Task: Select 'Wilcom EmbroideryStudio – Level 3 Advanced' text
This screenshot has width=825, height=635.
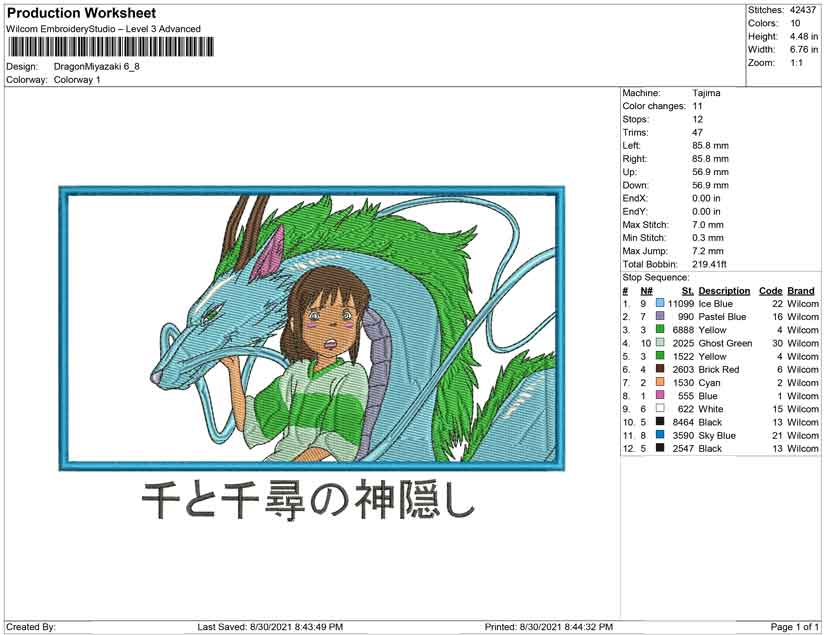Action: tap(103, 29)
